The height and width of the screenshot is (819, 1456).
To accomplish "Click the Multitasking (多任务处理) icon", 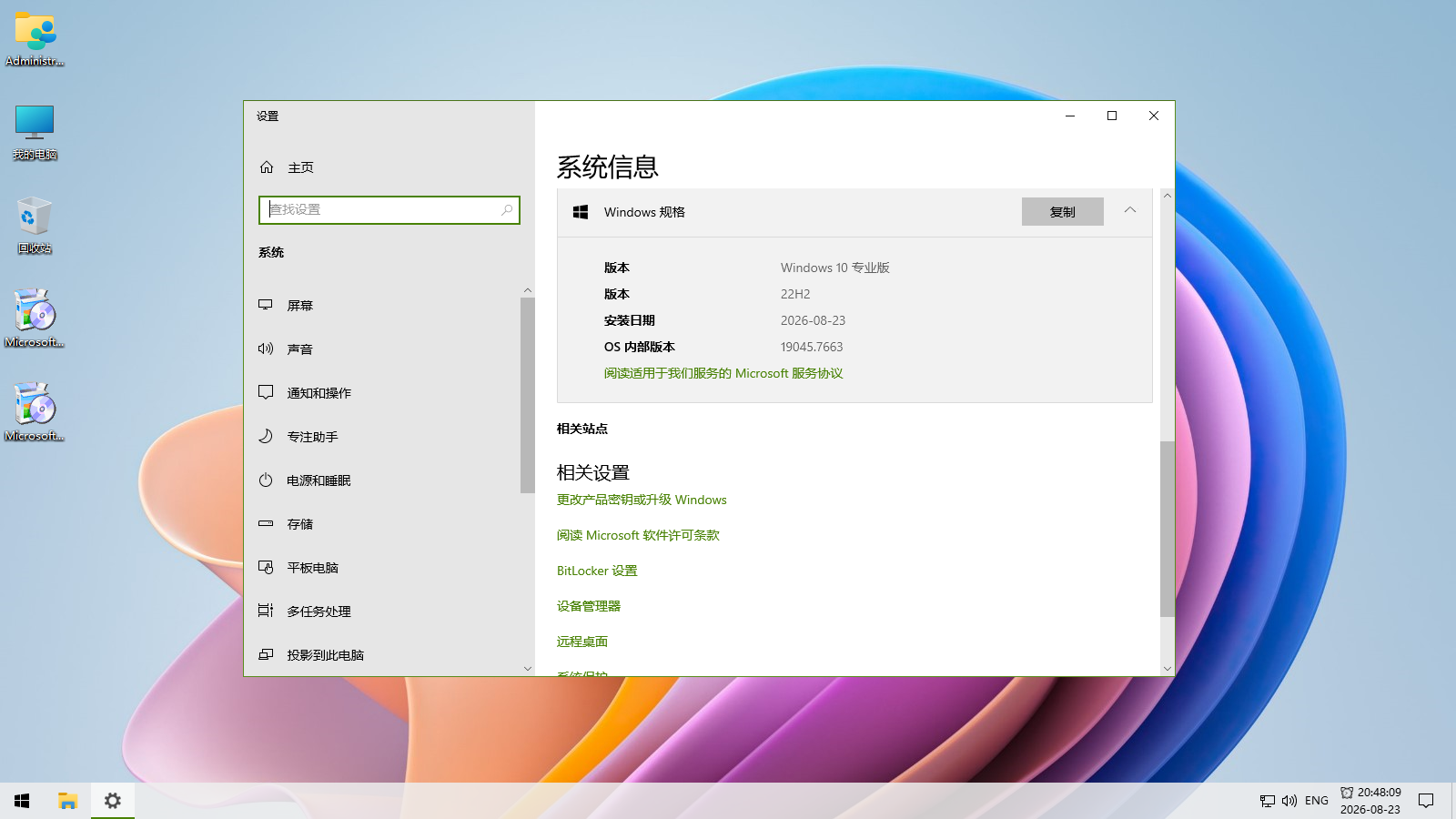I will click(266, 611).
